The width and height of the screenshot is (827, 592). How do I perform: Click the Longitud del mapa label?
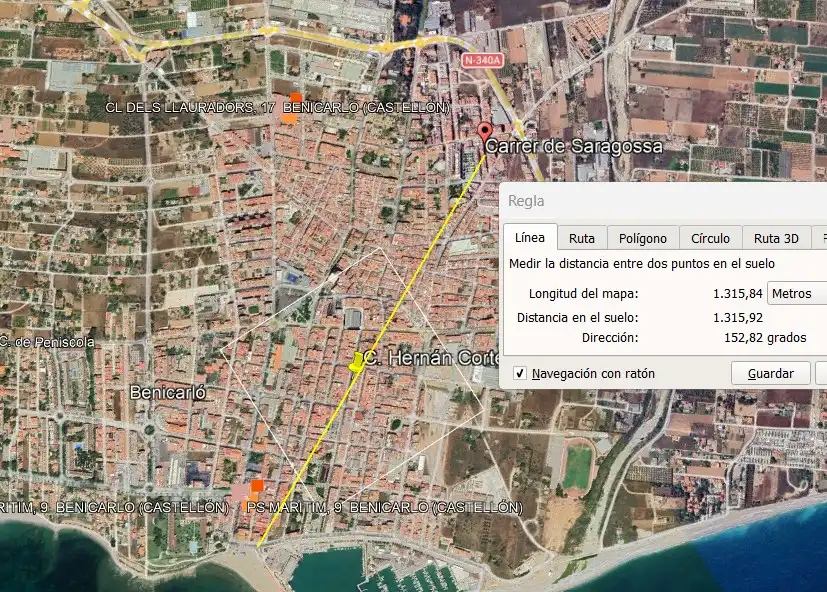tap(583, 293)
